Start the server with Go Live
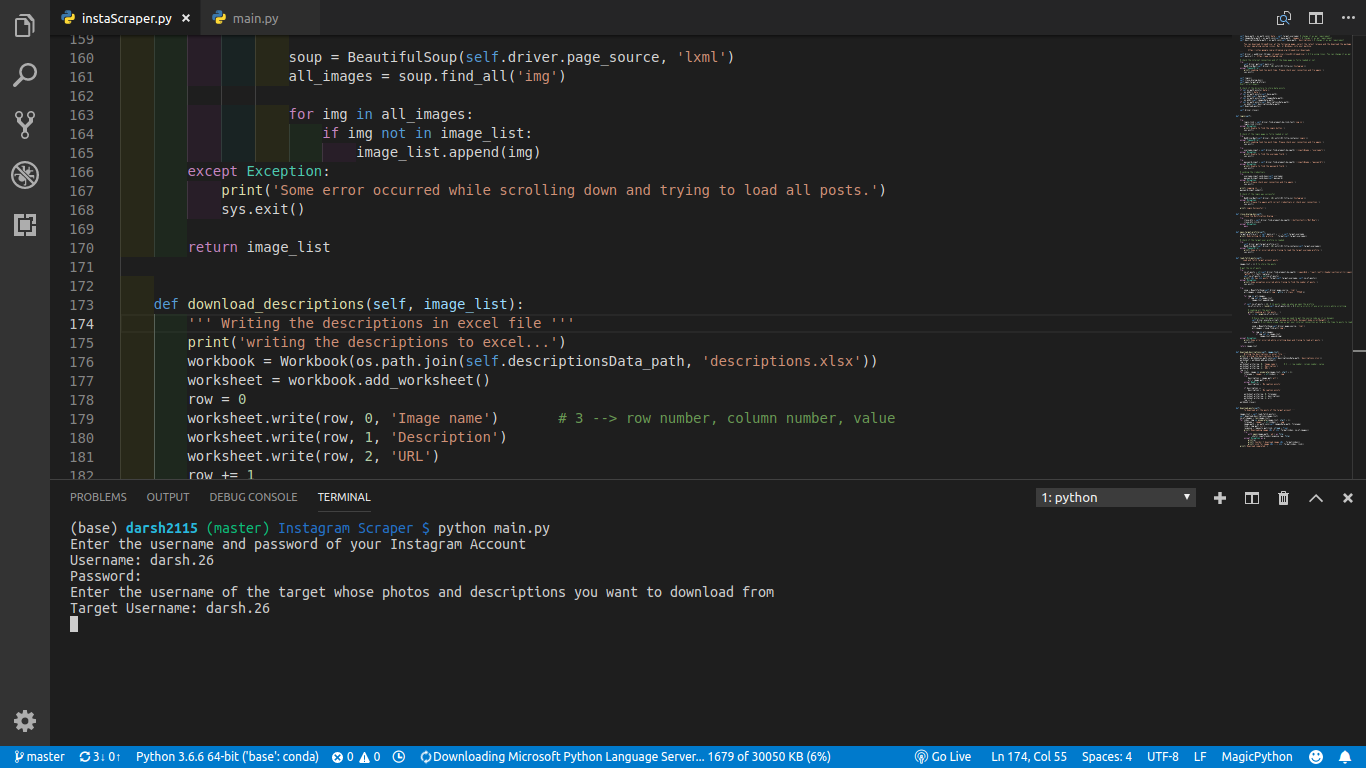The height and width of the screenshot is (768, 1366). coord(941,757)
